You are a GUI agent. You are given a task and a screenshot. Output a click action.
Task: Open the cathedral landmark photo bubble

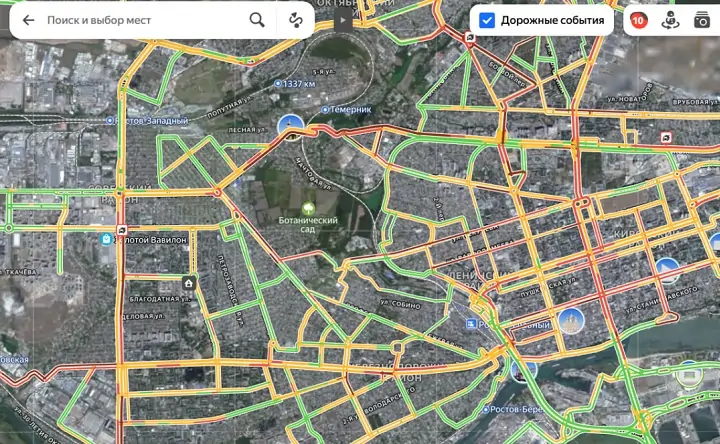pyautogui.click(x=570, y=320)
